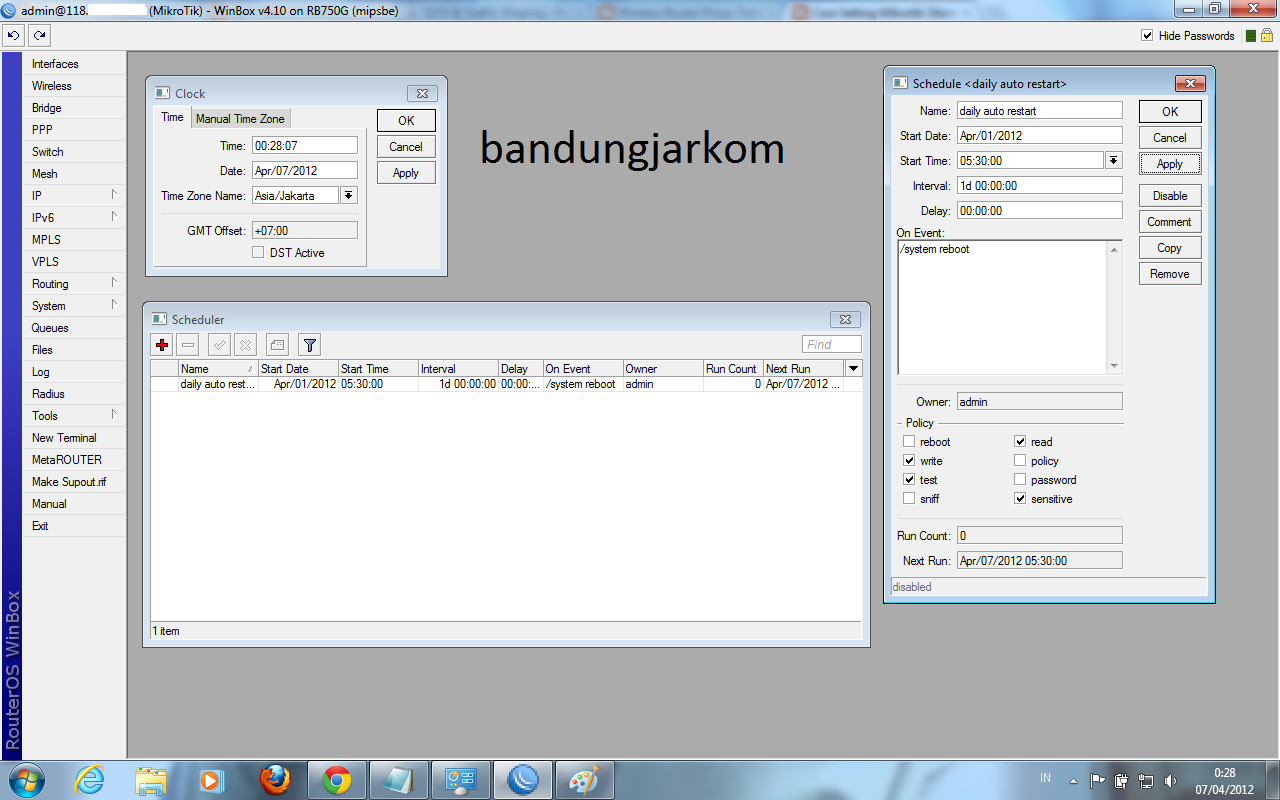This screenshot has height=800, width=1280.
Task: Open comment editor icon in Scheduler toolbar
Action: pos(277,345)
